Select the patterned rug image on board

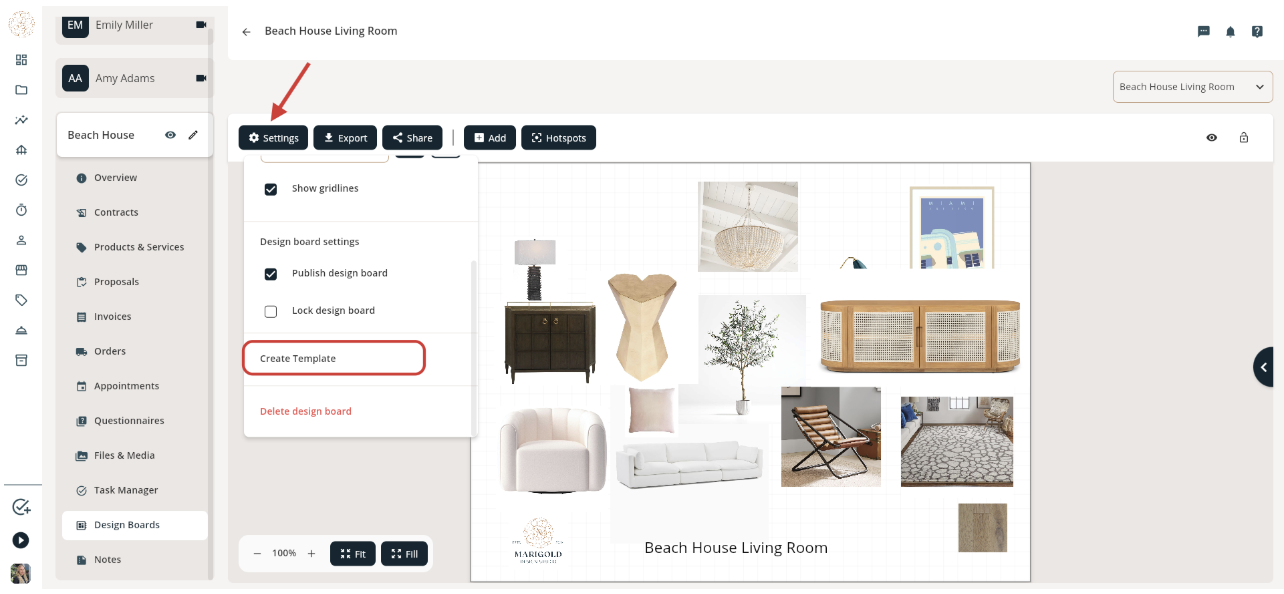pyautogui.click(x=956, y=441)
